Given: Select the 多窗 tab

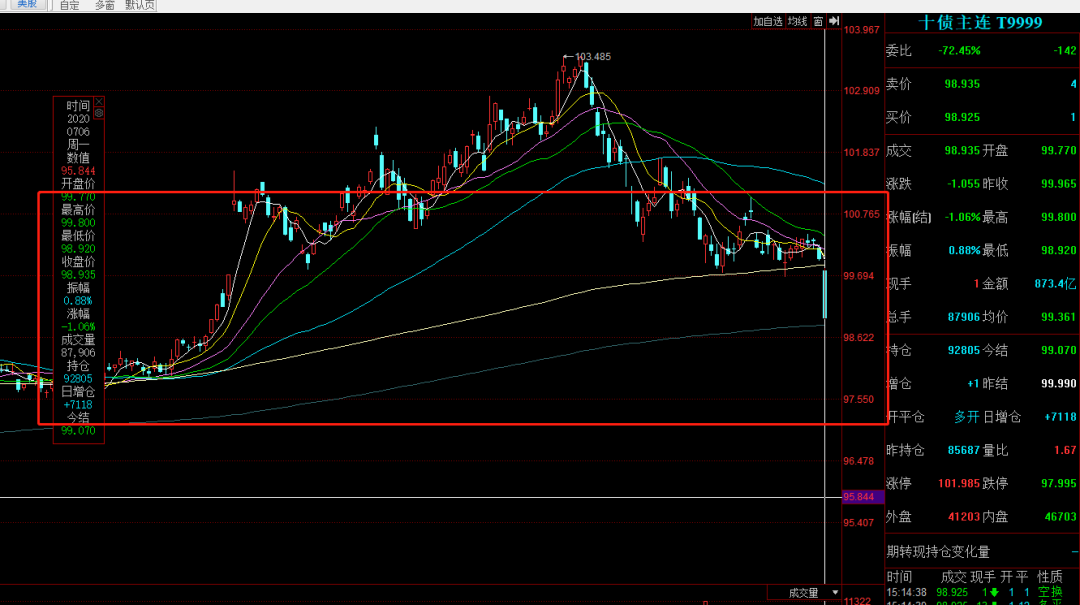Looking at the screenshot, I should 105,6.
